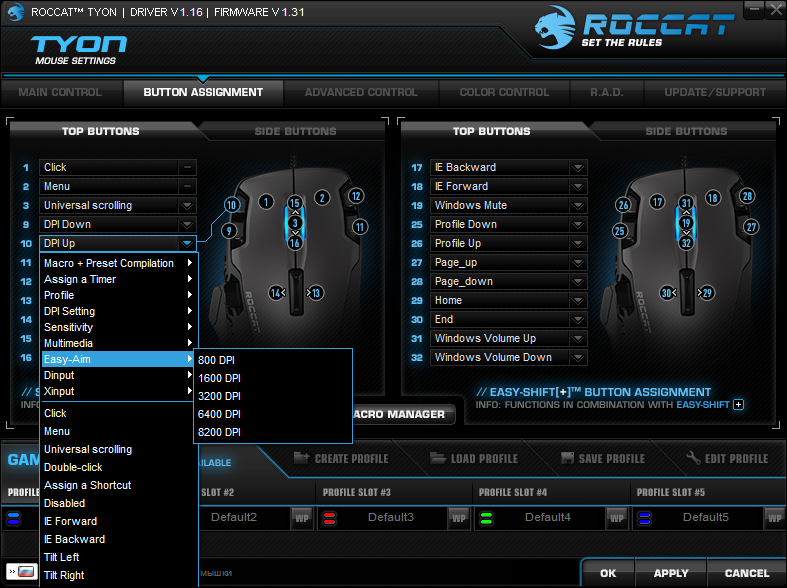Click button marker 14 on left mouse
Viewport: 787px width, 588px height.
tap(277, 293)
